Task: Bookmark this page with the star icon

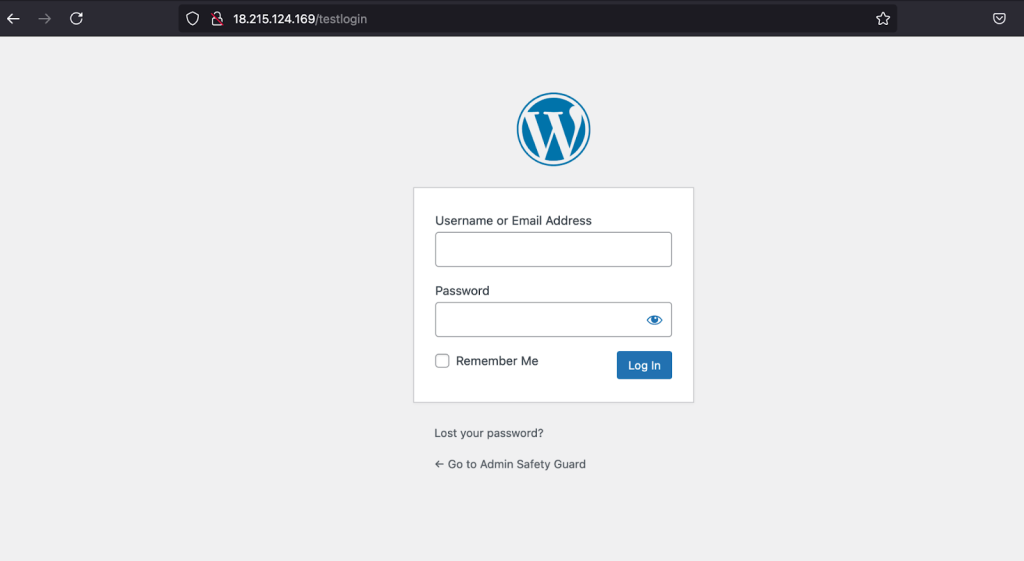Action: pos(882,19)
